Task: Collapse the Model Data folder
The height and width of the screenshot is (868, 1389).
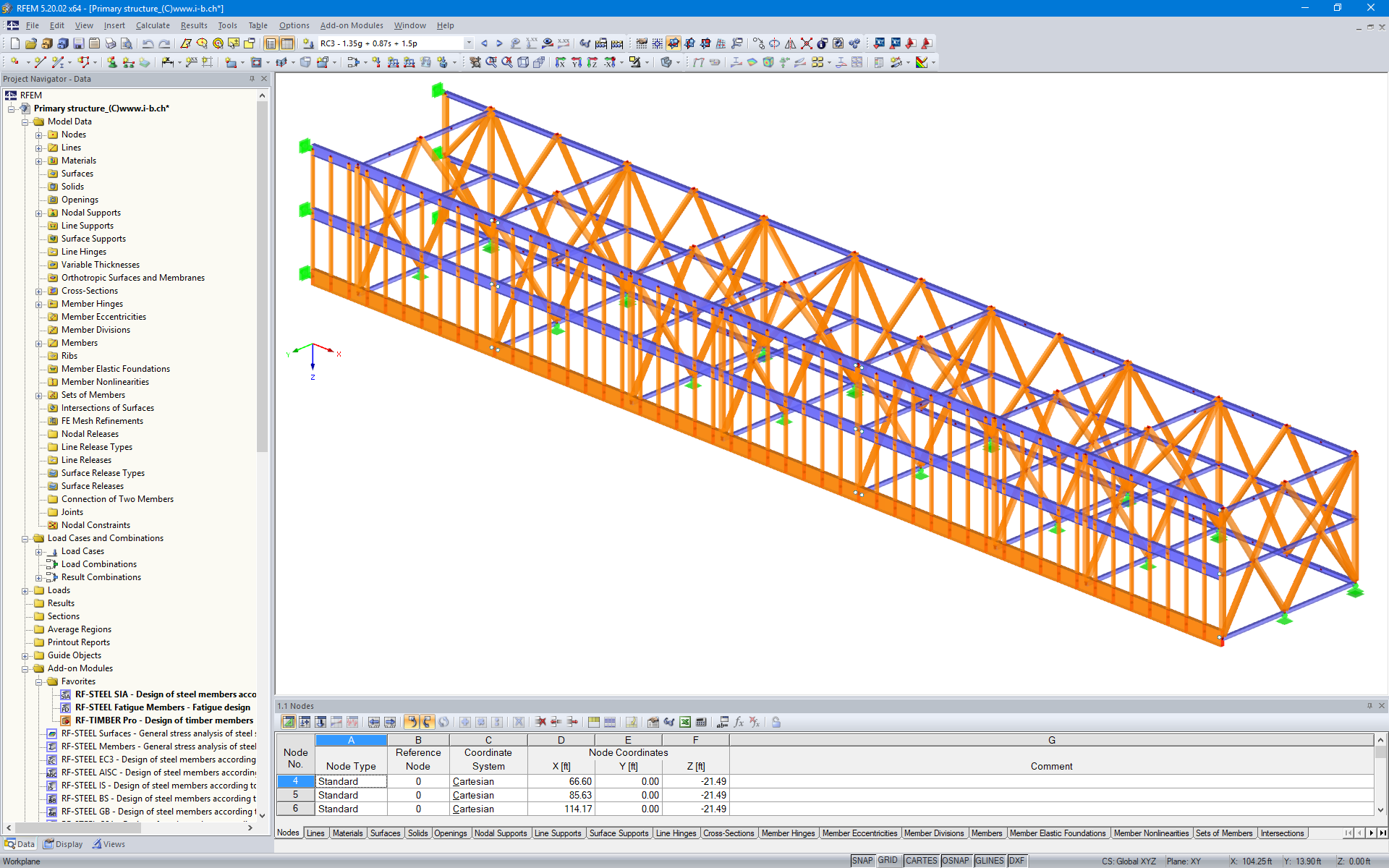Action: pyautogui.click(x=25, y=122)
